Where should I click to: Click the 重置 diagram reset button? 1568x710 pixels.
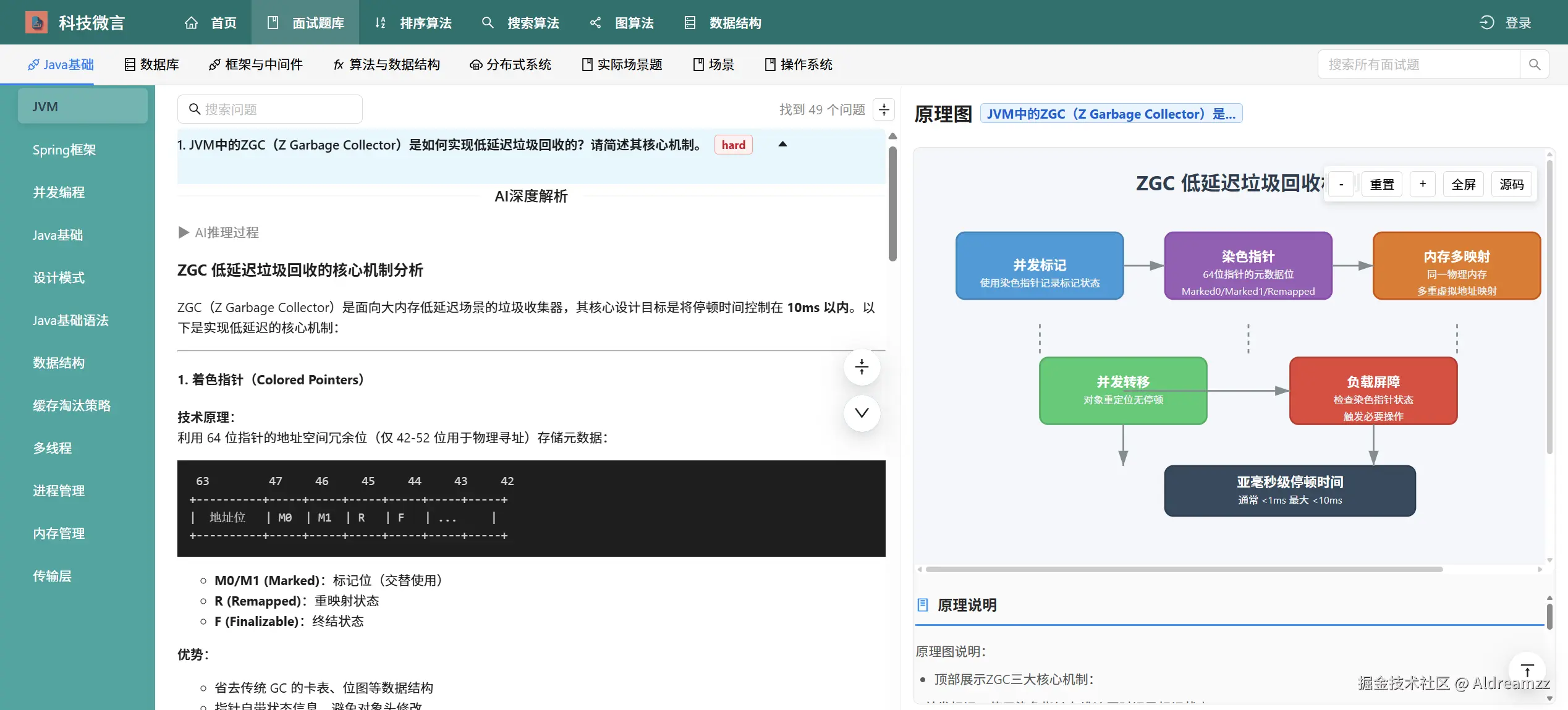1382,184
